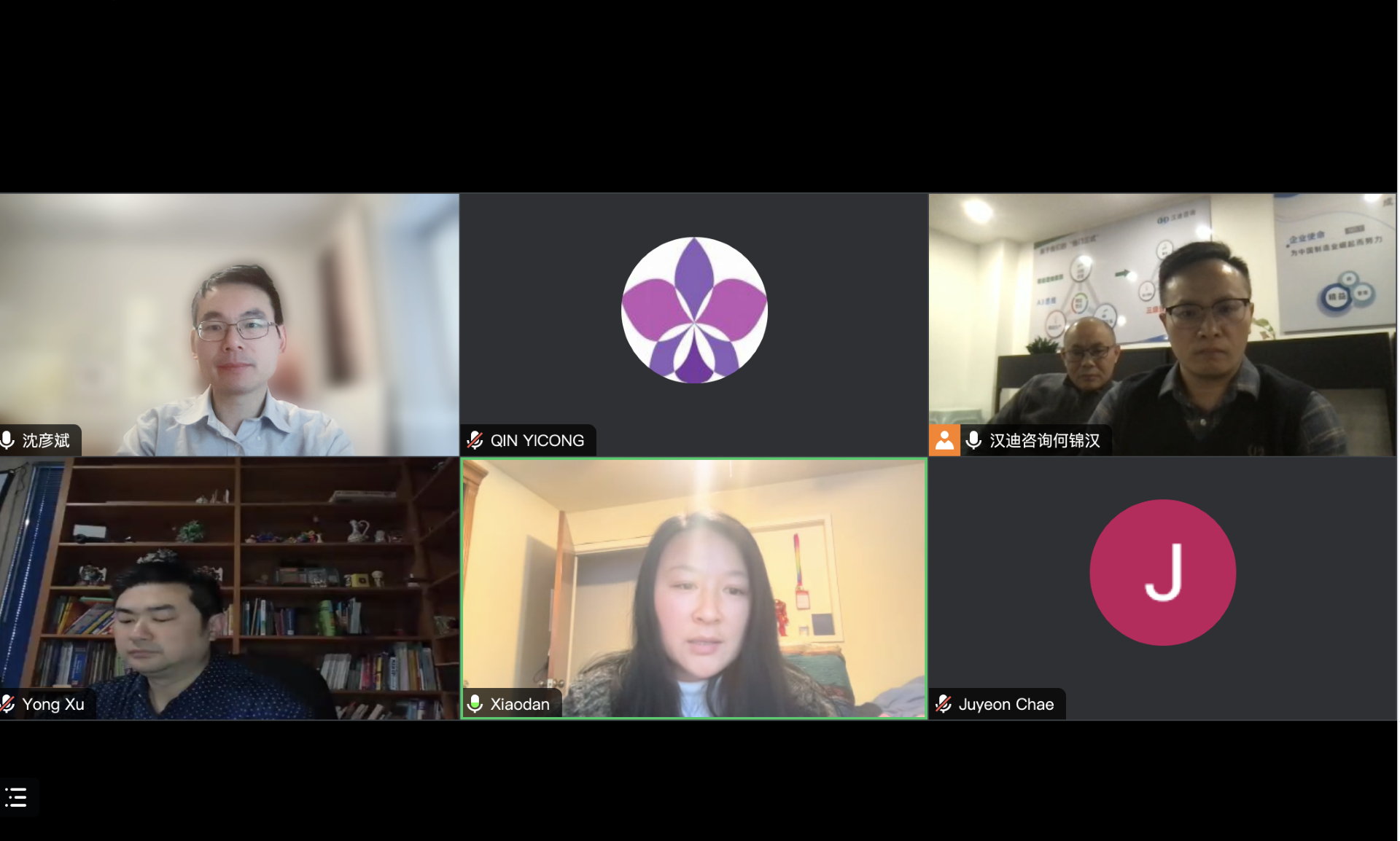
Task: Click the green microphone icon beside Xiaodan
Action: [x=475, y=704]
